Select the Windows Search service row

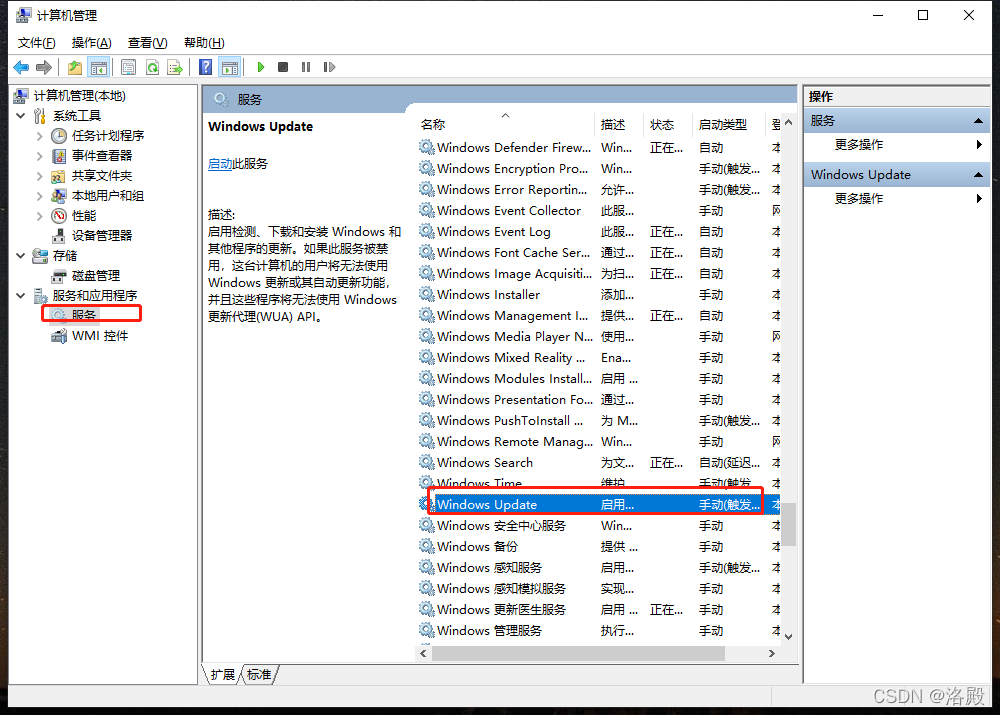click(599, 463)
